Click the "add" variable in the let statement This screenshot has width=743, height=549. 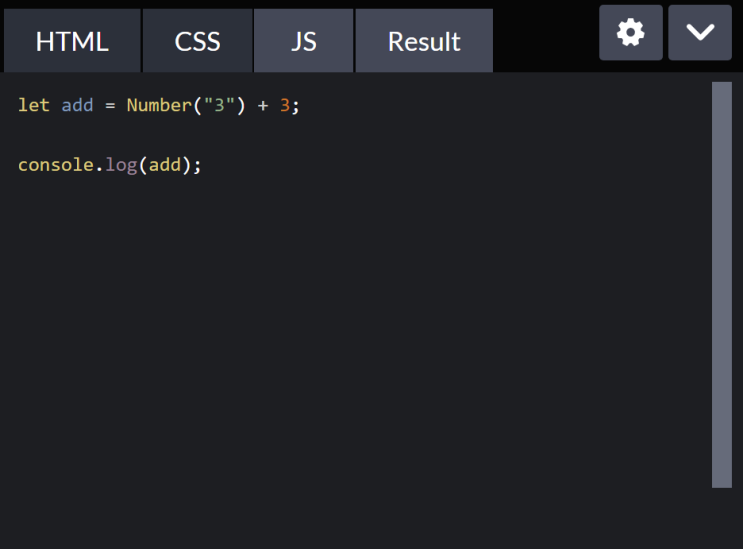pyautogui.click(x=77, y=105)
